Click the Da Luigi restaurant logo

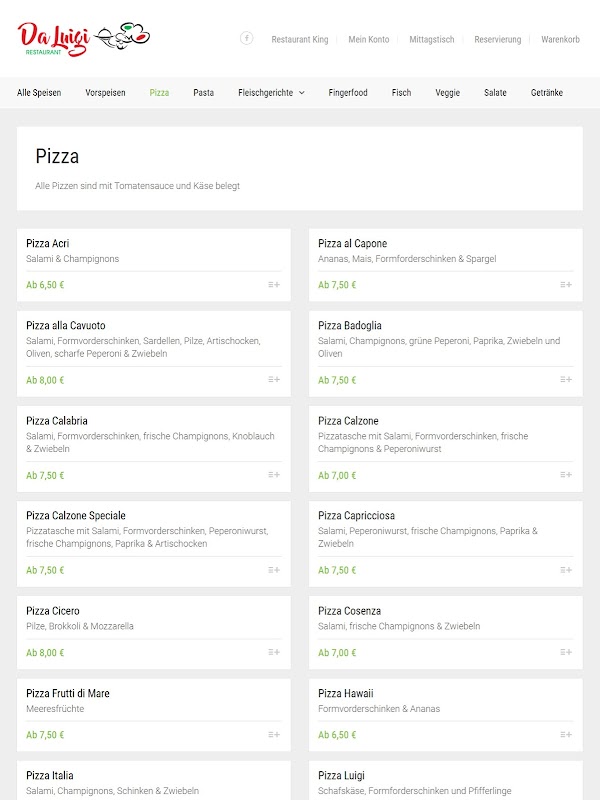point(83,38)
